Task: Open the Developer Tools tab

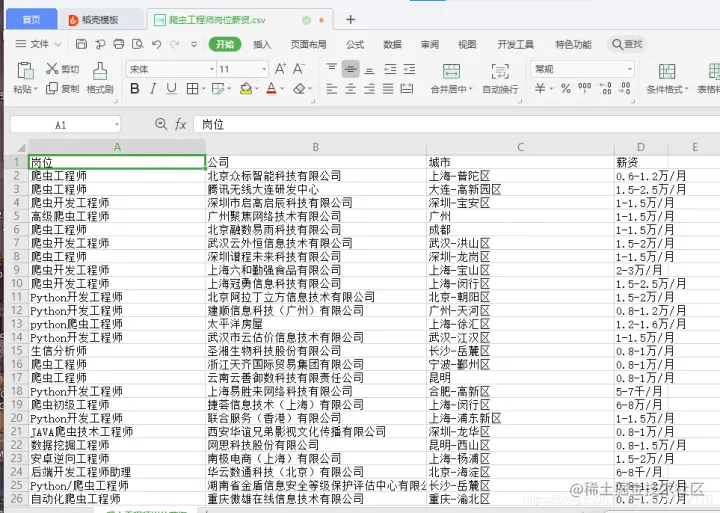Action: click(516, 44)
